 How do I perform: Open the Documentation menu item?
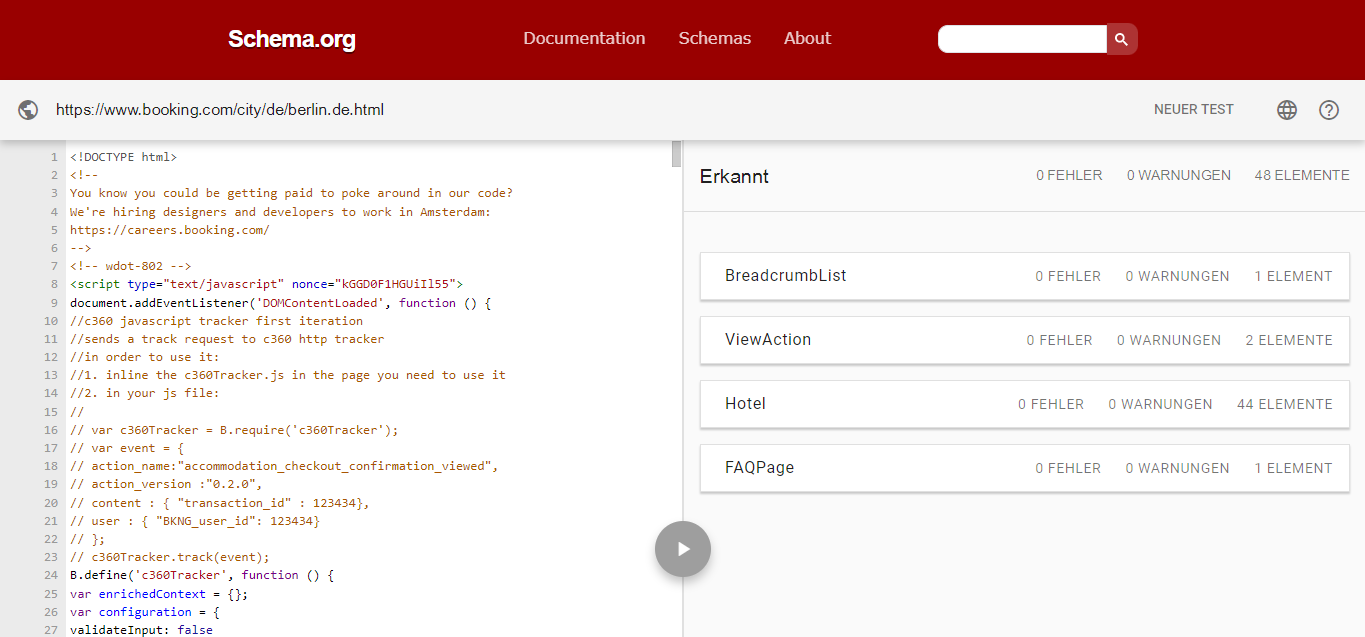584,38
